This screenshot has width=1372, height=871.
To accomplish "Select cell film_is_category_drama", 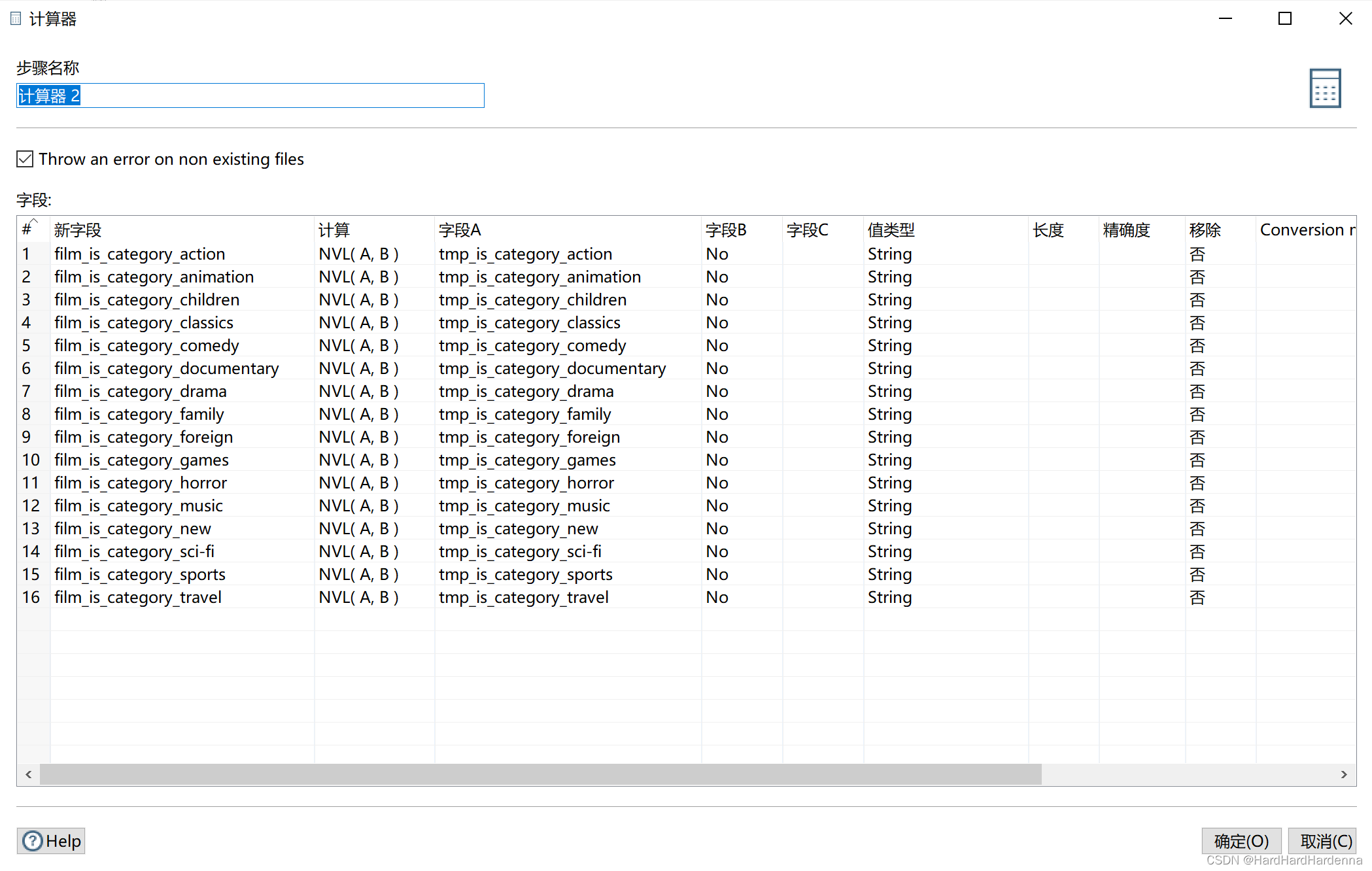I will click(182, 391).
